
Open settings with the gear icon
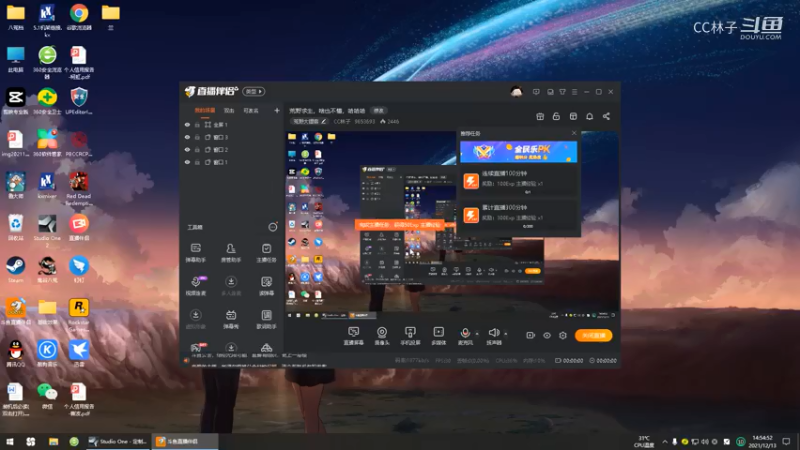coord(563,335)
